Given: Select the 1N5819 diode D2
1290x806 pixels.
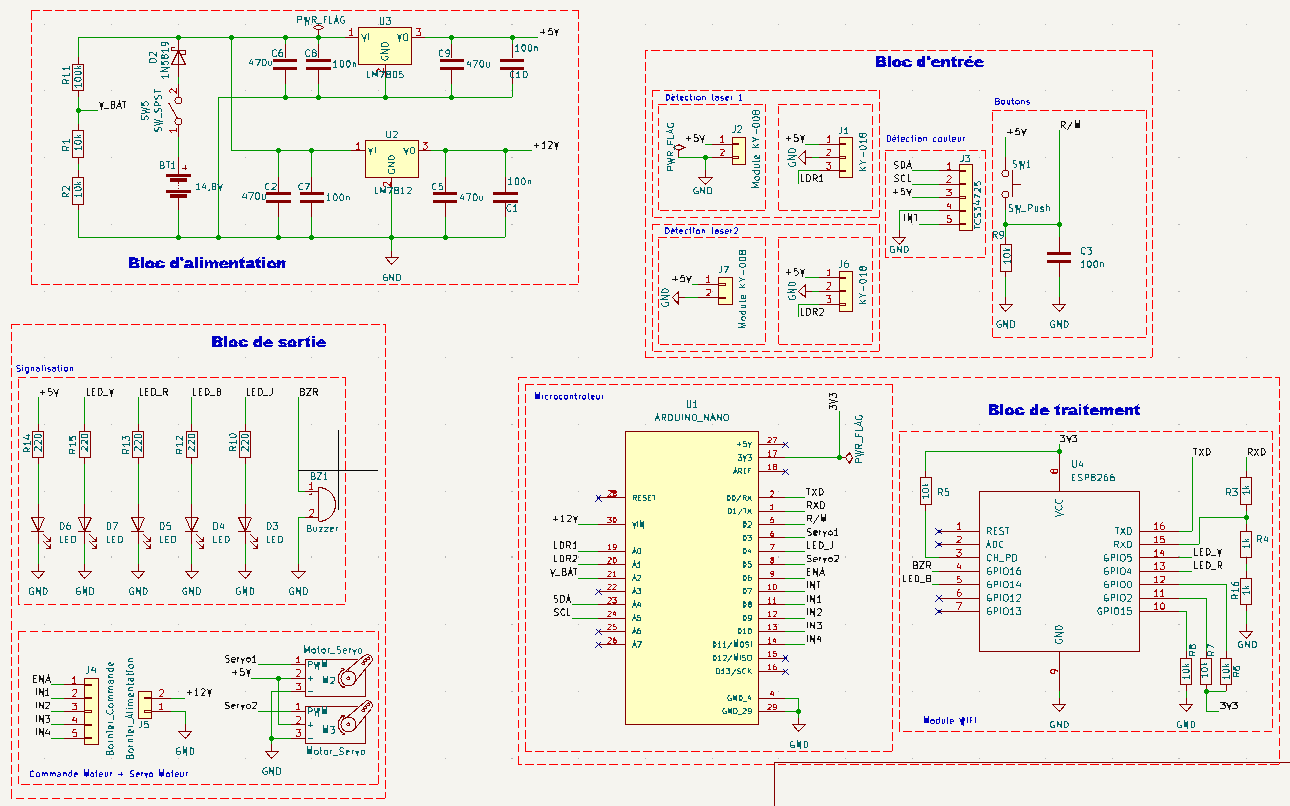Looking at the screenshot, I should click(178, 58).
